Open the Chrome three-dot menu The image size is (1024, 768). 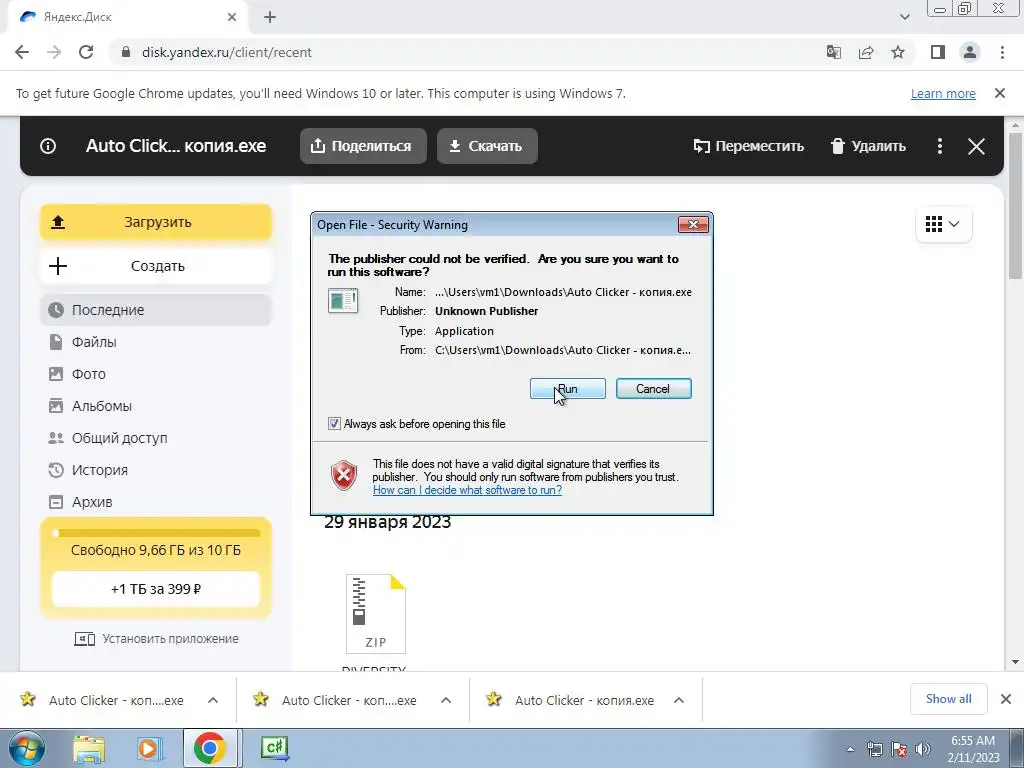(1002, 52)
